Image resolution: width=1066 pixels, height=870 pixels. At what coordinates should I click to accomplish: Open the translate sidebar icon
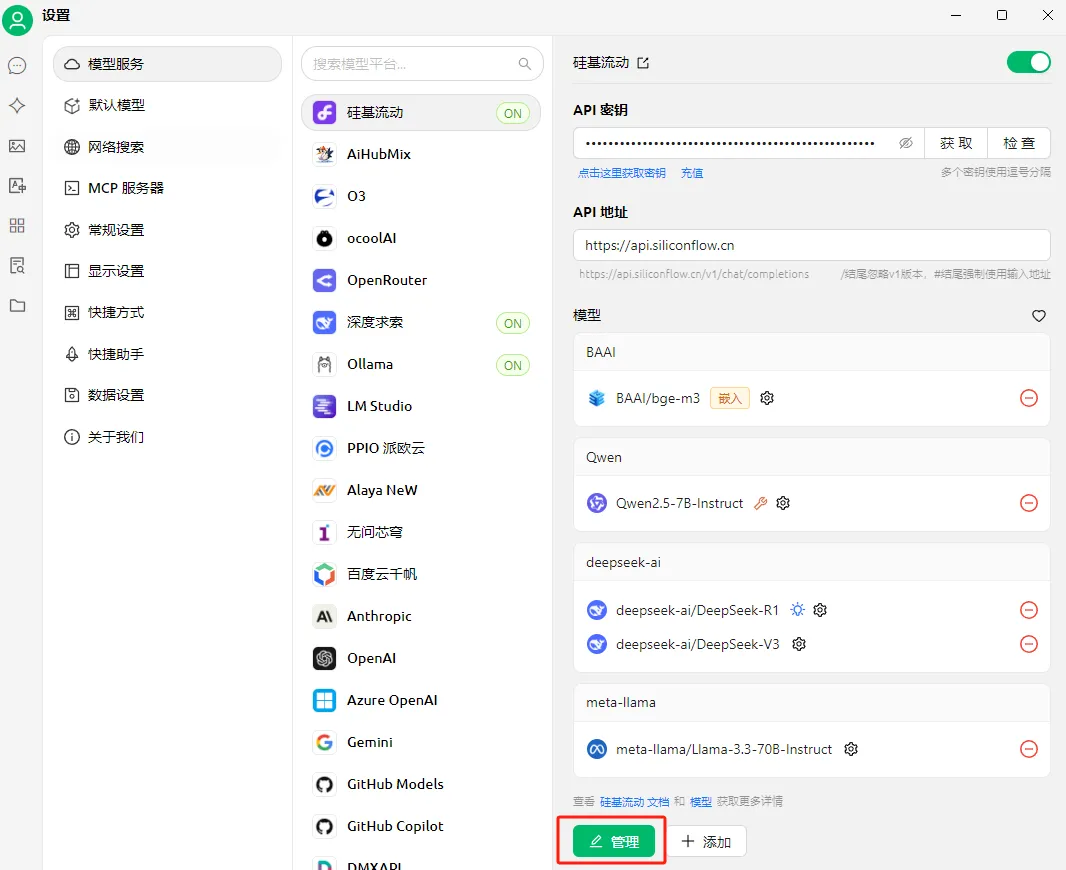point(17,186)
